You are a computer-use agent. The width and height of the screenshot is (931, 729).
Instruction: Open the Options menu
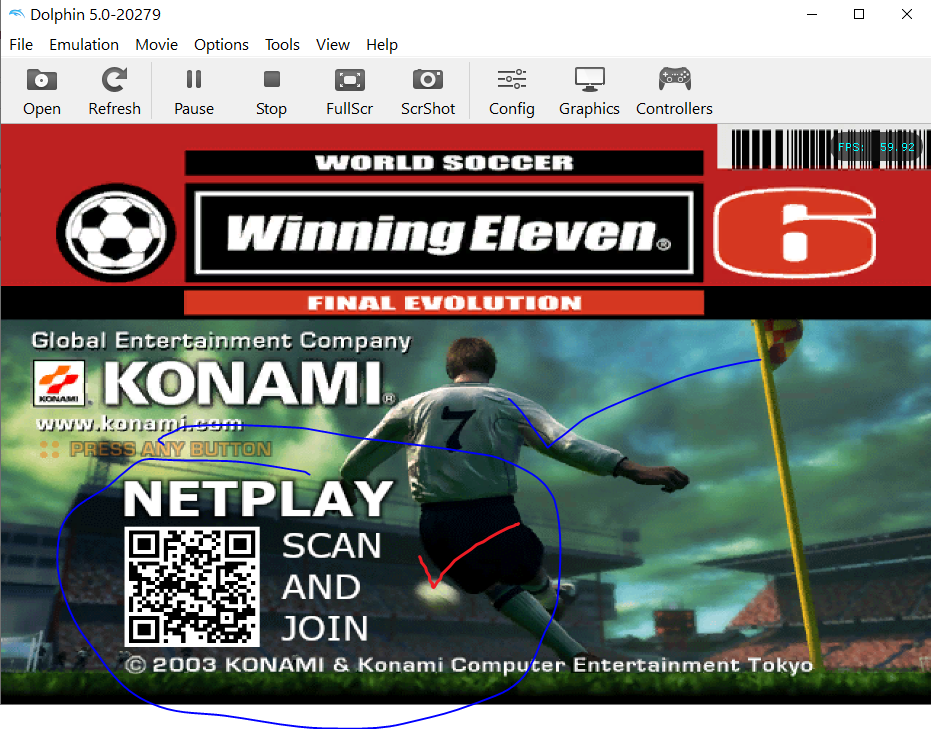coord(221,45)
